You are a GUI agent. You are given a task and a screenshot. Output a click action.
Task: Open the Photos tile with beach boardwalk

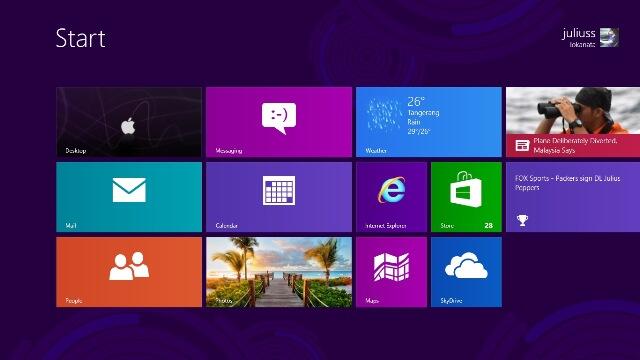tap(279, 272)
